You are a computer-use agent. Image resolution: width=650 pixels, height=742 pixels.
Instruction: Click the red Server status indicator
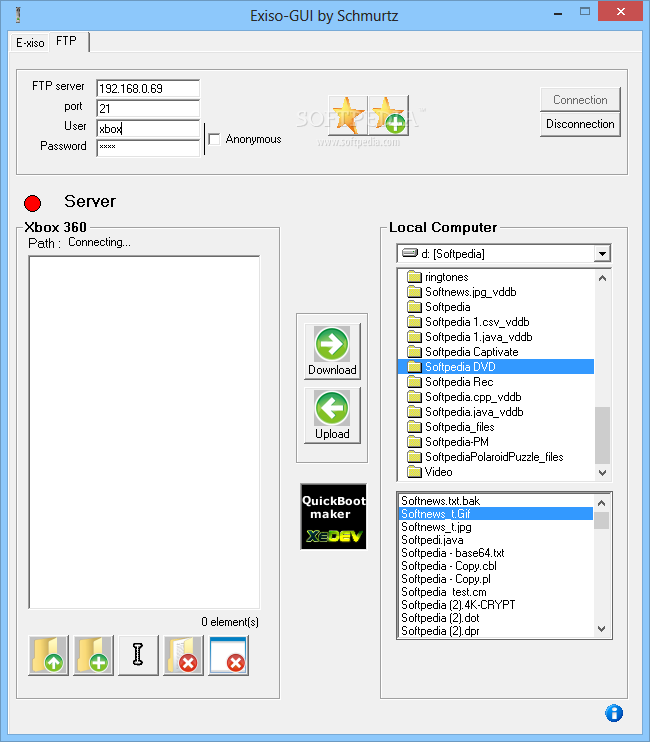coord(33,203)
